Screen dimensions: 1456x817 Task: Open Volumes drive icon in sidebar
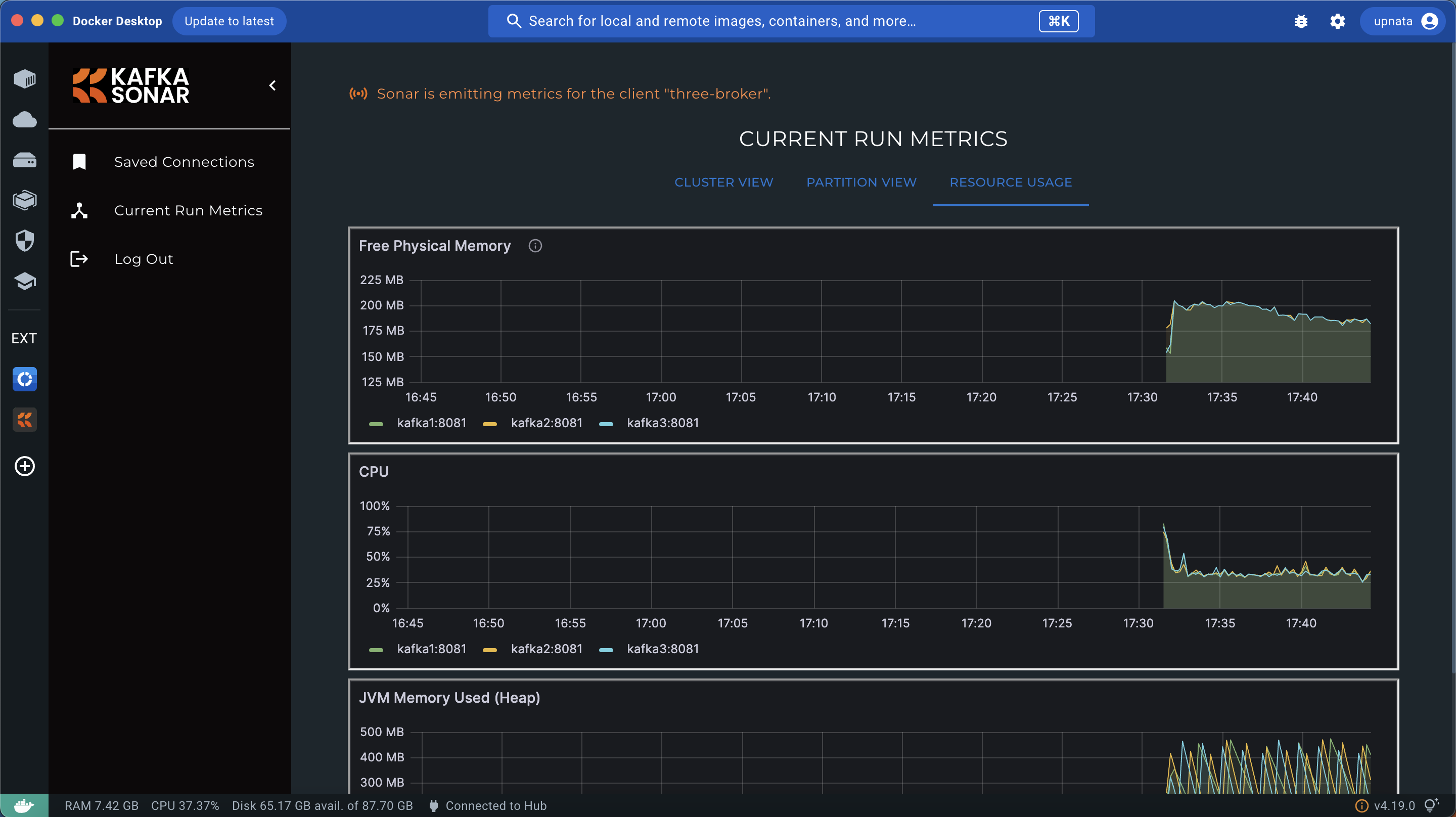tap(24, 161)
